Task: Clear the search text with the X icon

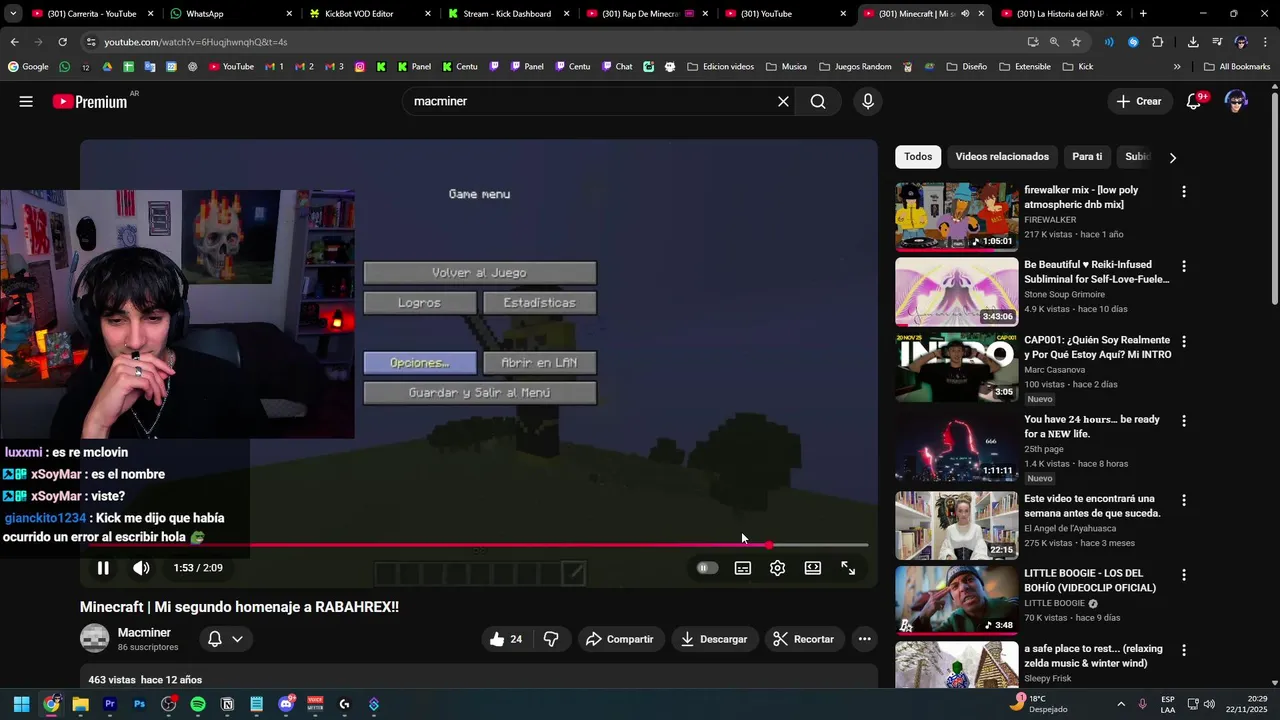Action: [x=783, y=101]
